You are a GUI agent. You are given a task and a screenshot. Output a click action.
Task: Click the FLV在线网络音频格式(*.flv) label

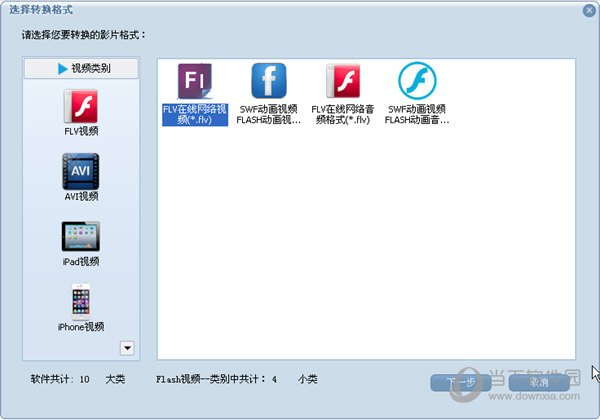pos(343,114)
